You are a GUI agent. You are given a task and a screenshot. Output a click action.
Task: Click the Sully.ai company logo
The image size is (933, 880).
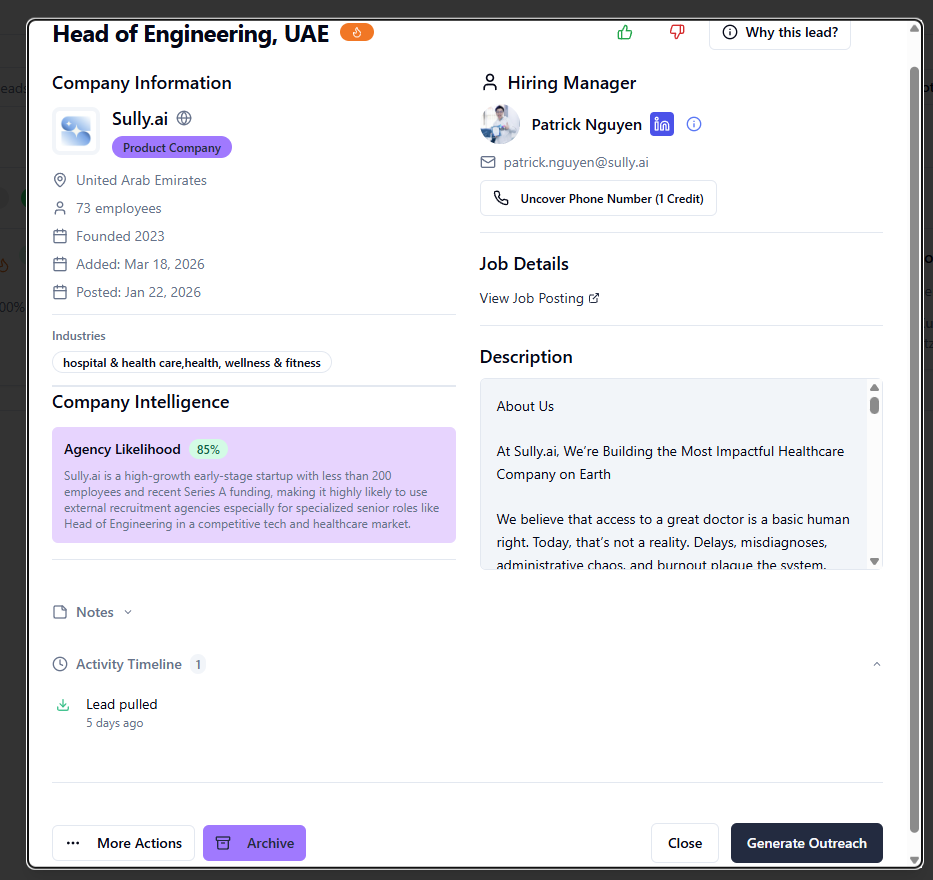pyautogui.click(x=76, y=131)
